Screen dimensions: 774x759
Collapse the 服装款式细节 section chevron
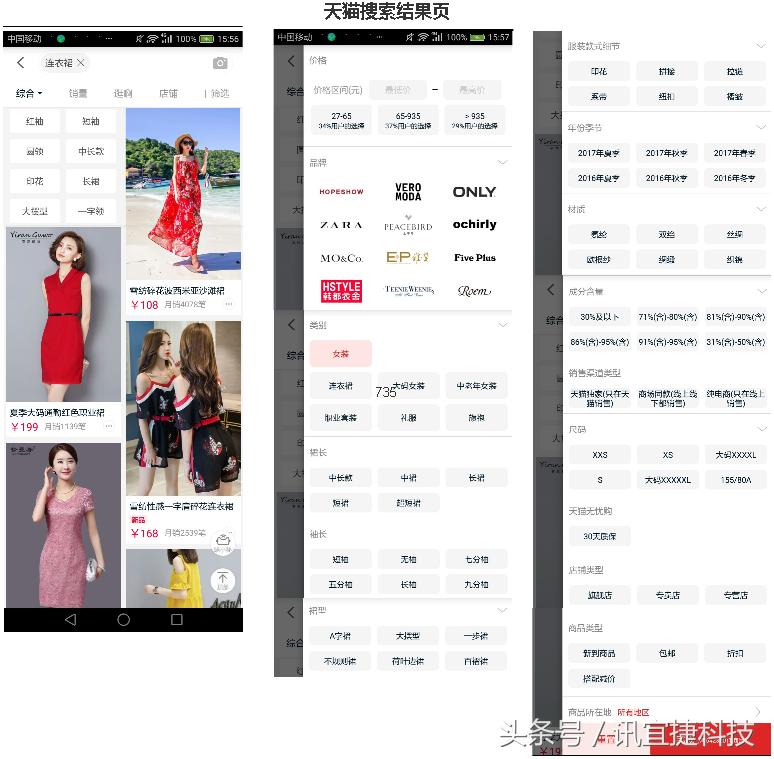point(761,46)
